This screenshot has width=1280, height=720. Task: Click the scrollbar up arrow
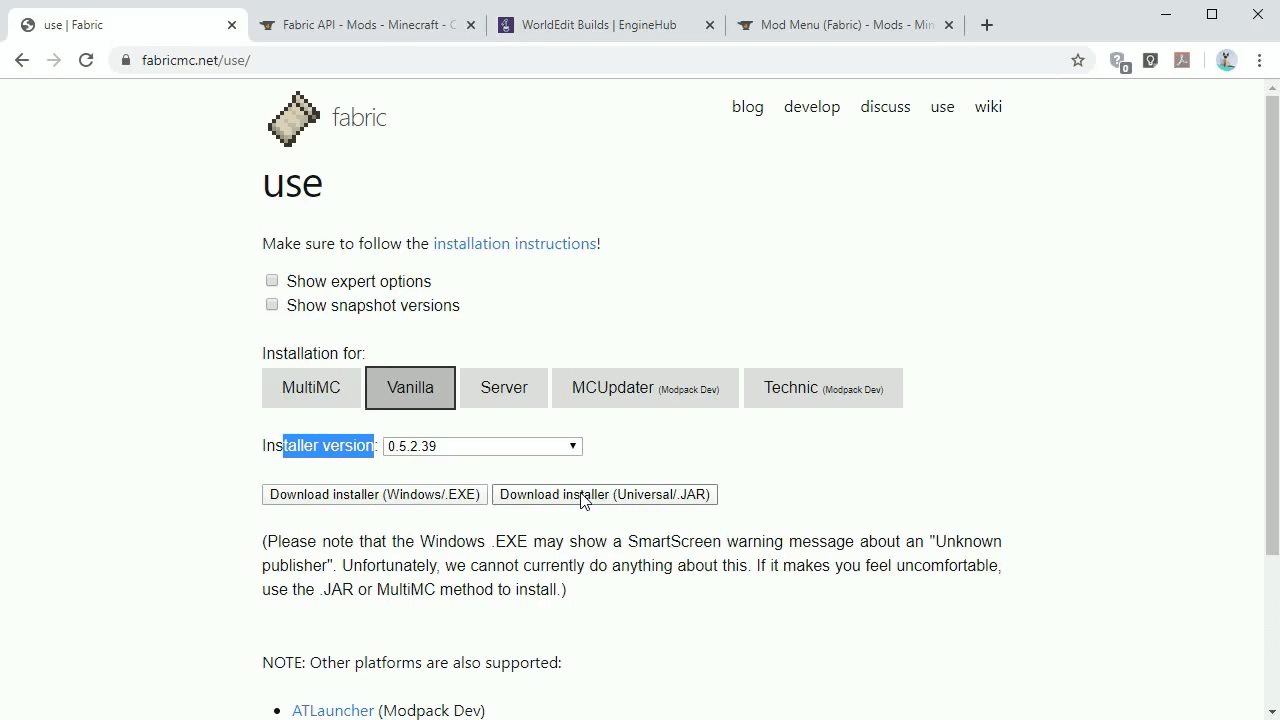(x=1272, y=88)
